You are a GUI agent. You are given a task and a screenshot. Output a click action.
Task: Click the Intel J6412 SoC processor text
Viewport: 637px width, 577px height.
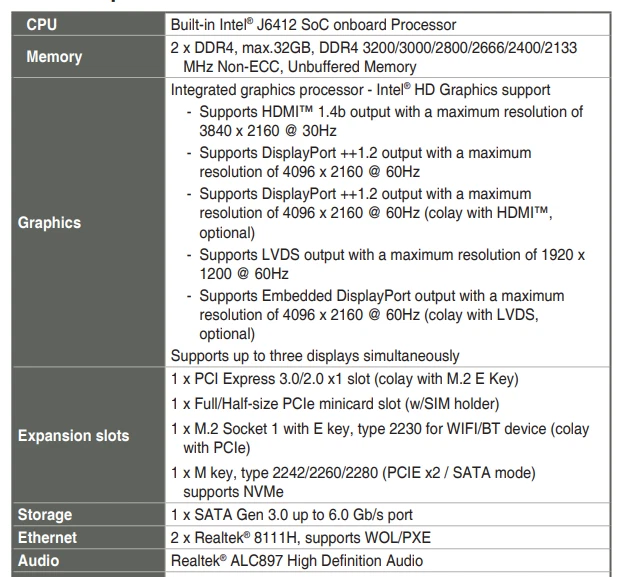[313, 24]
